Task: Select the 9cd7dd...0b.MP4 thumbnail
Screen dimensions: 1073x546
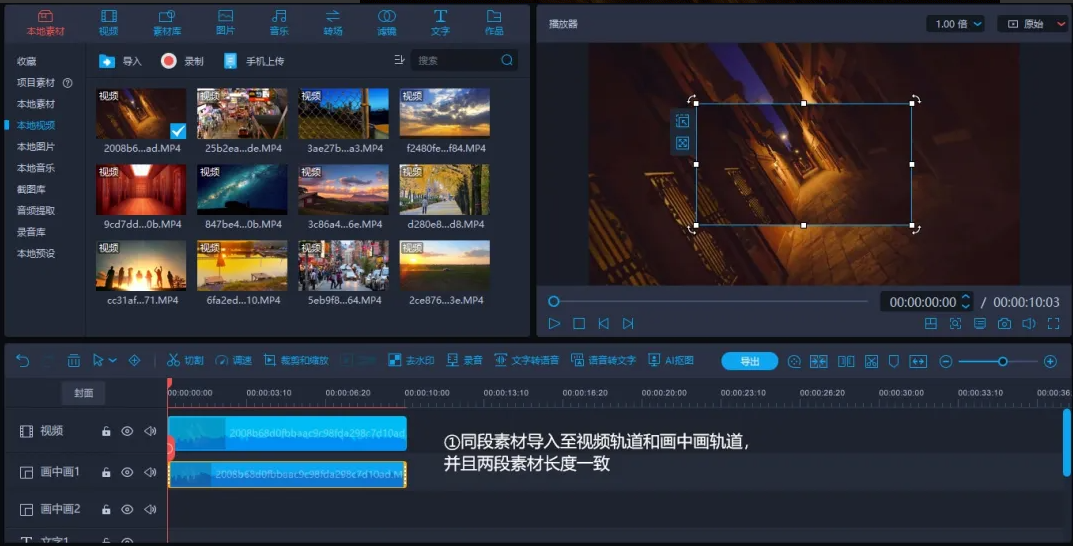Action: 141,190
